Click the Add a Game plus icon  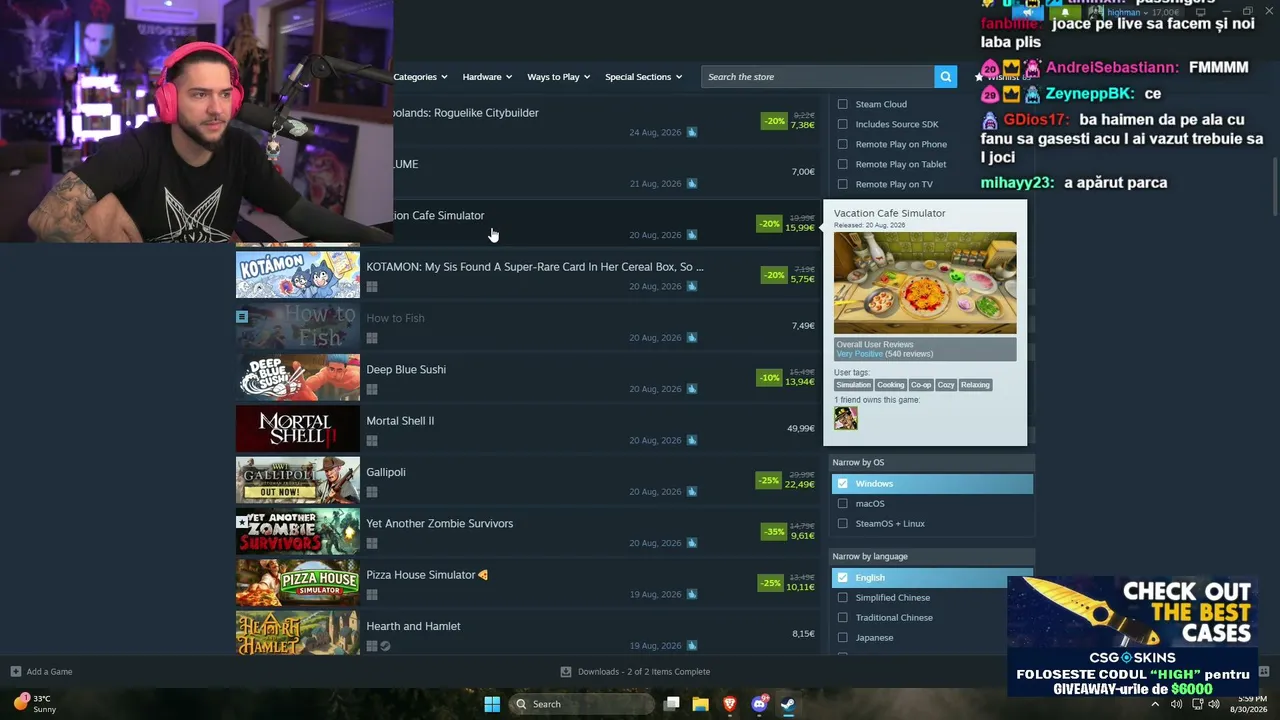point(15,672)
